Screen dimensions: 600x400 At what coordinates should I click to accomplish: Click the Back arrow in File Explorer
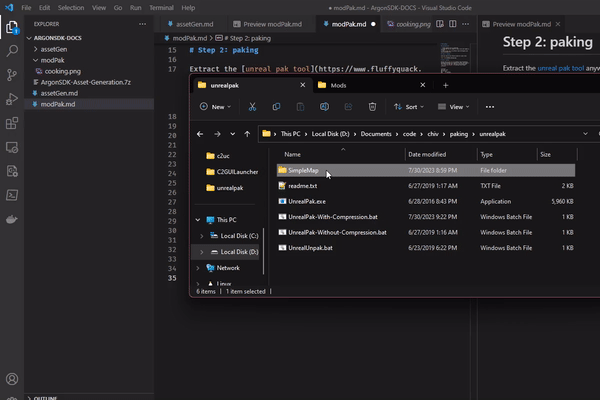click(201, 133)
